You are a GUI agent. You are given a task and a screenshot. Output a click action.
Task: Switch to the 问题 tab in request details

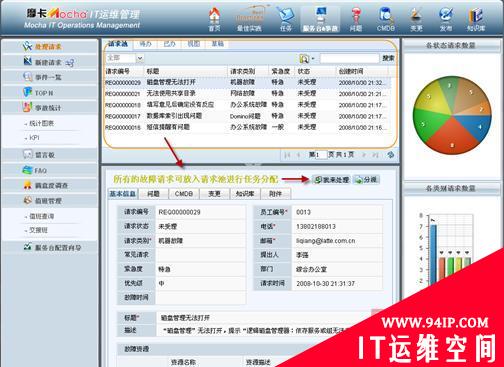pos(153,194)
